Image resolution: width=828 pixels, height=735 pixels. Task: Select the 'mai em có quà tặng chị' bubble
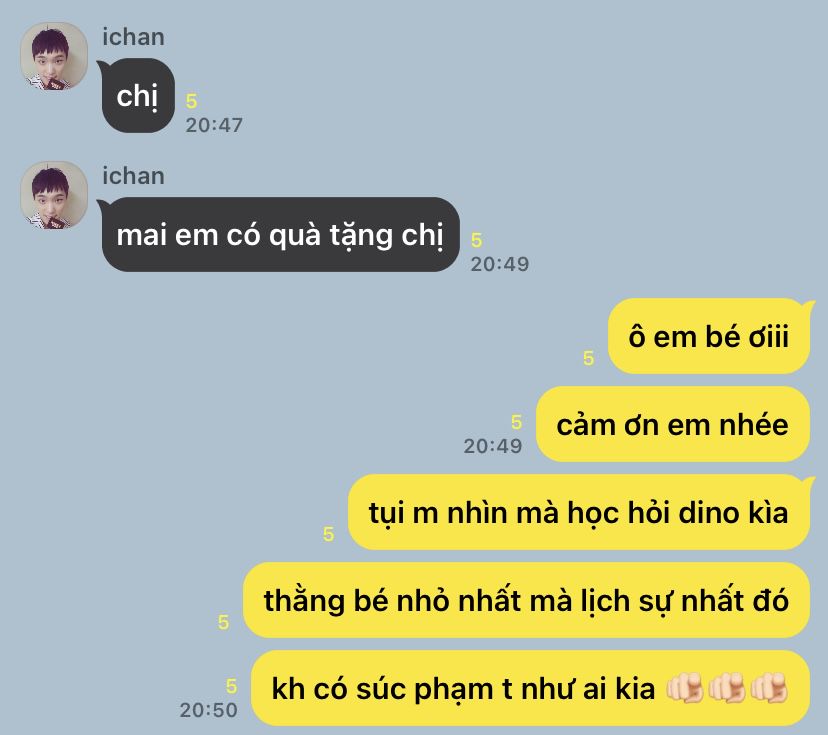point(280,234)
